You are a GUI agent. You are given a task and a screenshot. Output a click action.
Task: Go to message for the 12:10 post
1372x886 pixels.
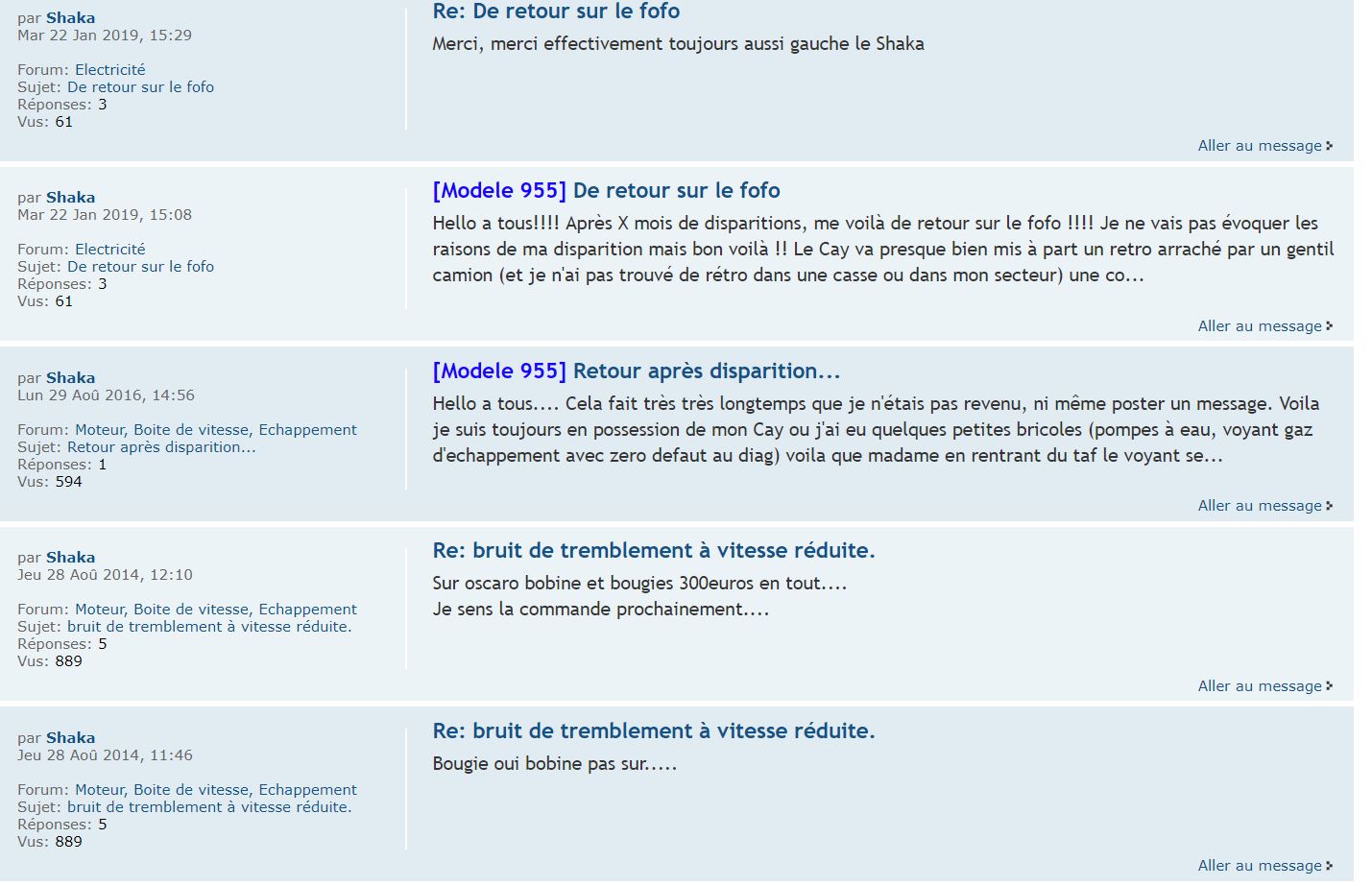coord(1264,686)
